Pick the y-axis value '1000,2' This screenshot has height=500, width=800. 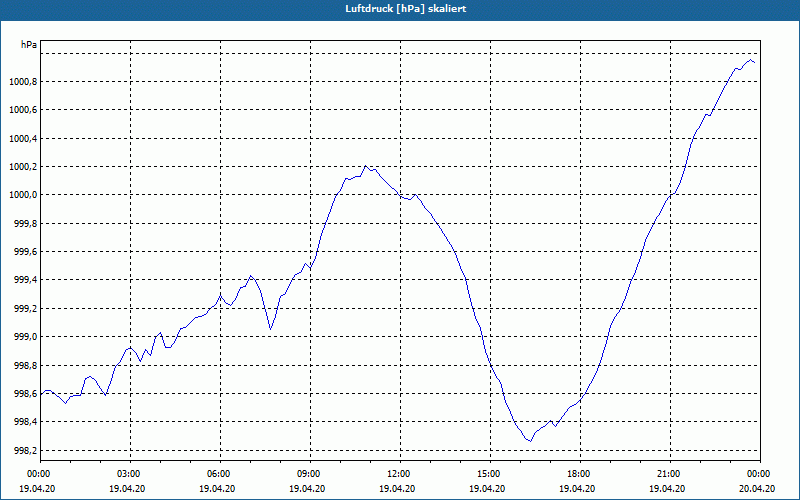[x=22, y=166]
